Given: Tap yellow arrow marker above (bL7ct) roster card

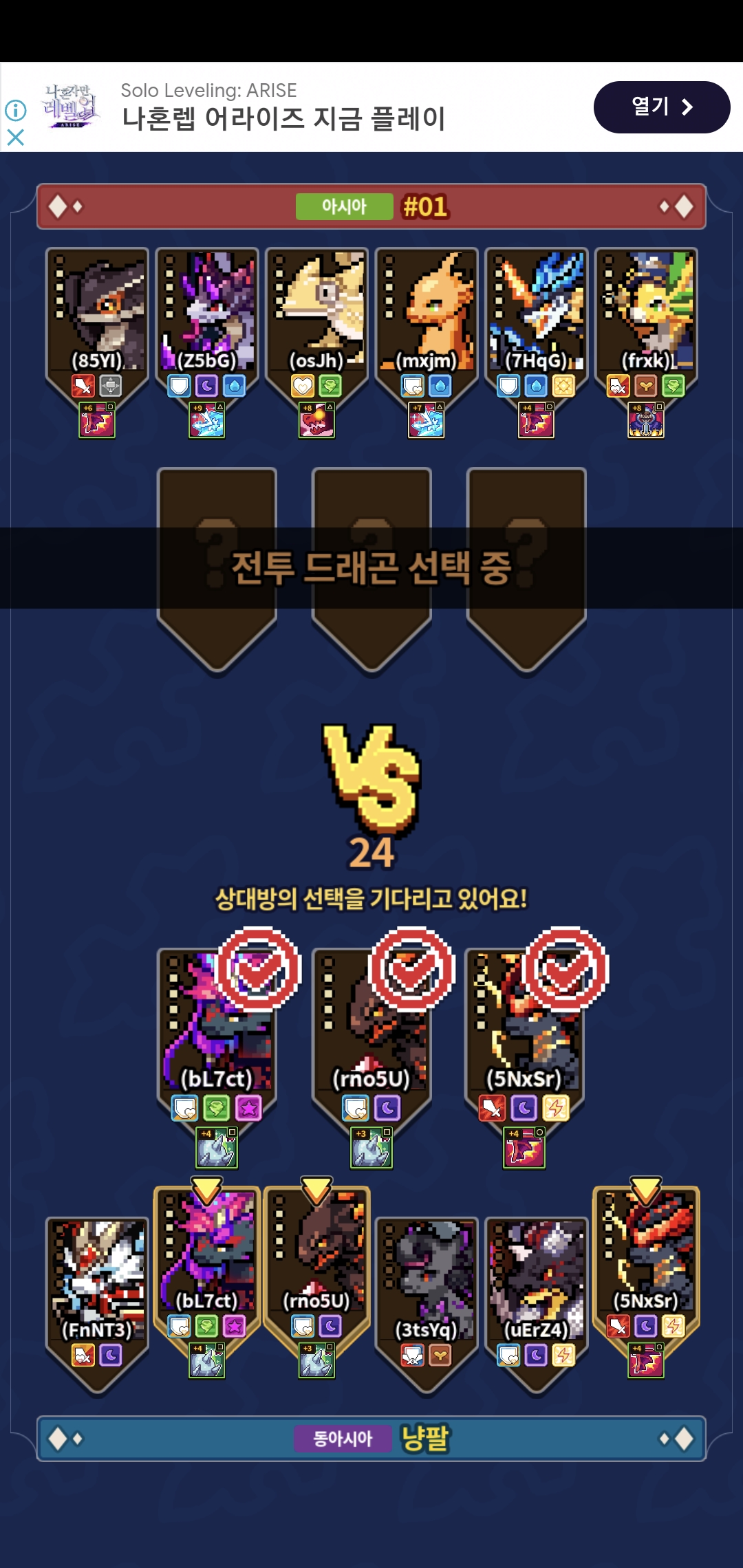Looking at the screenshot, I should [x=206, y=1190].
